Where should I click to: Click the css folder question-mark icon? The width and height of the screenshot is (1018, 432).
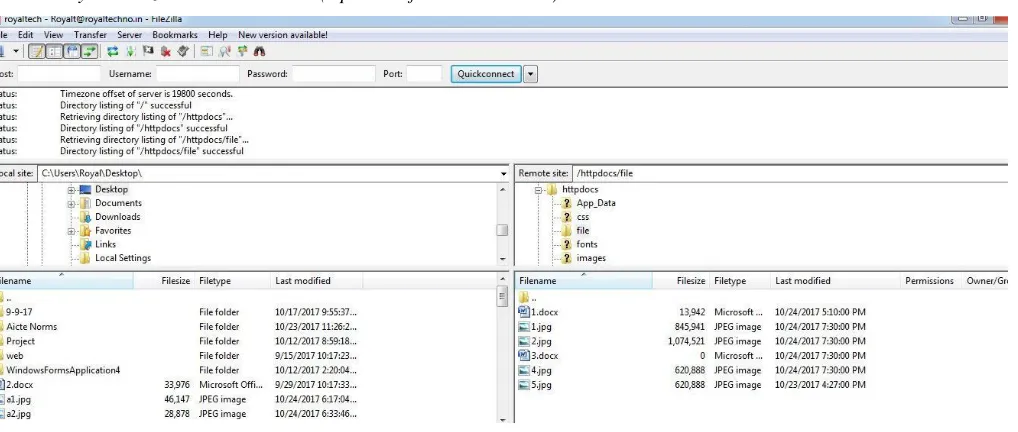(567, 217)
